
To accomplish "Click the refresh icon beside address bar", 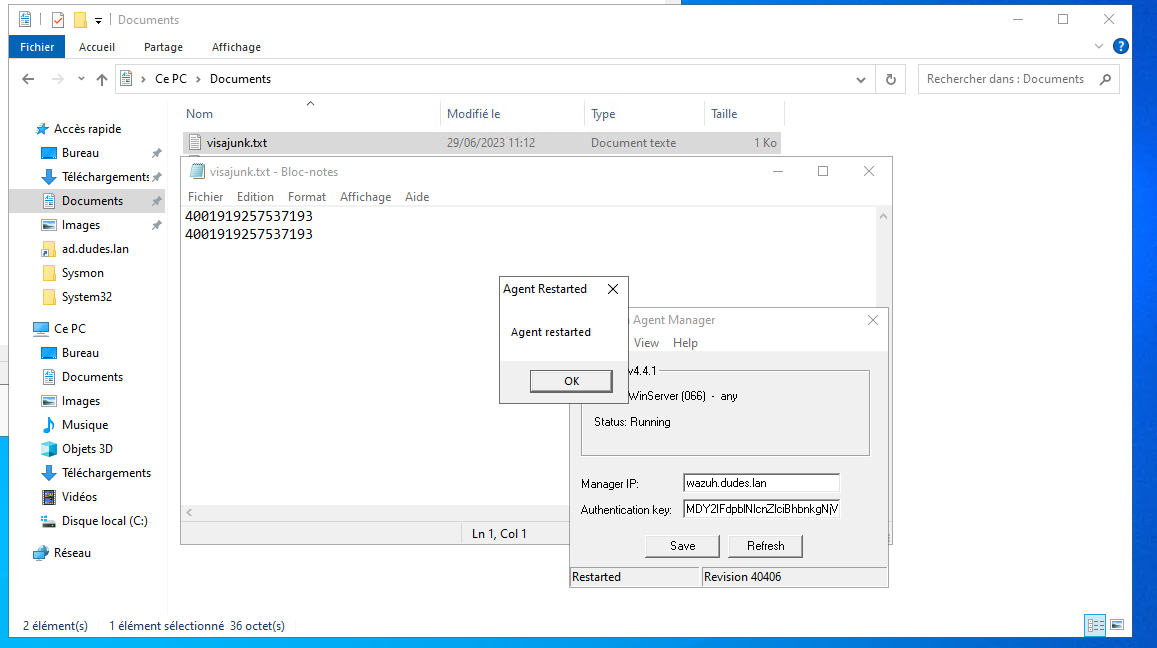I will point(890,79).
